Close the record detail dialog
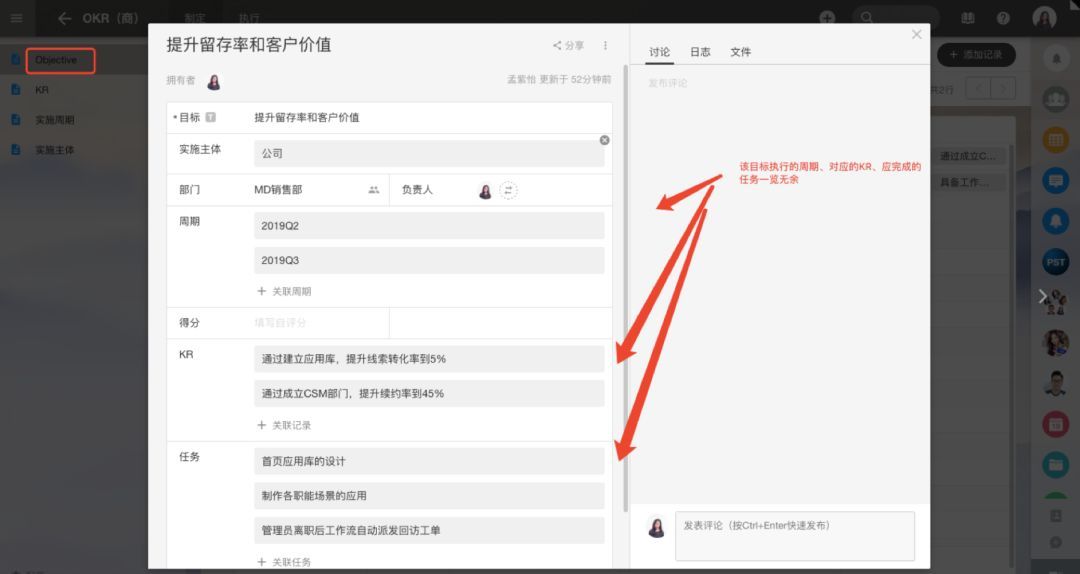The width and height of the screenshot is (1080, 574). point(916,34)
